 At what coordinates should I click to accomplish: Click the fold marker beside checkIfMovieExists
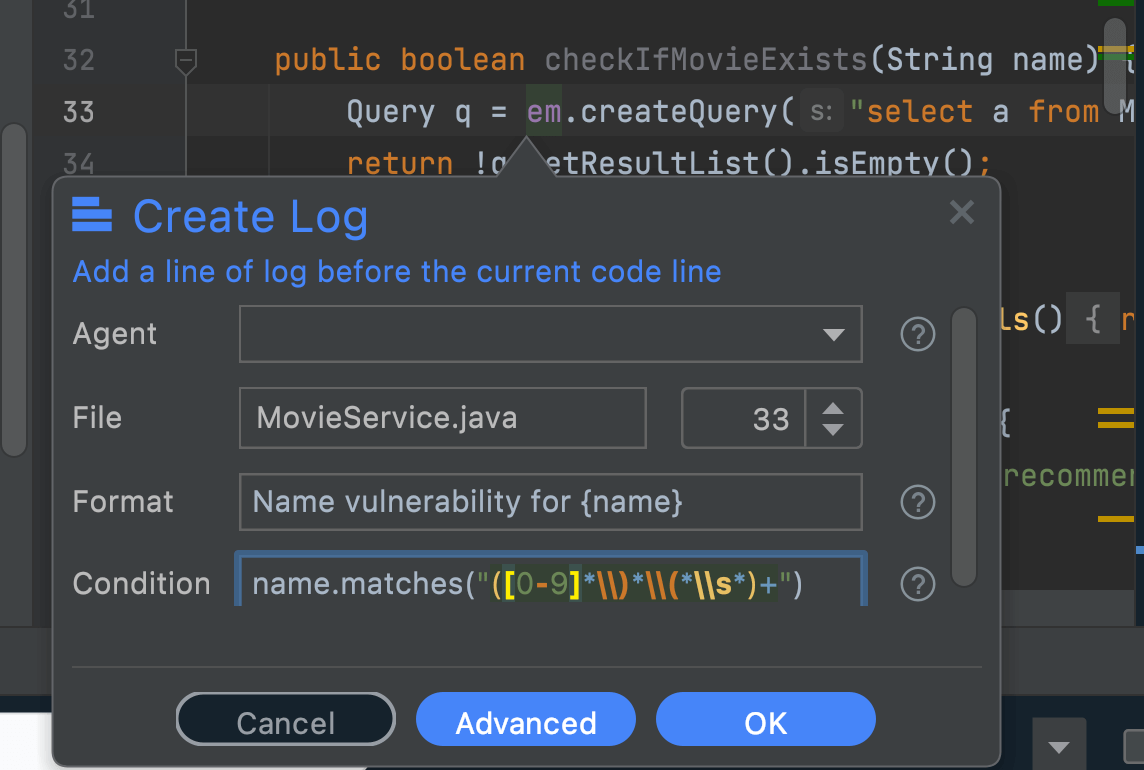click(x=186, y=60)
